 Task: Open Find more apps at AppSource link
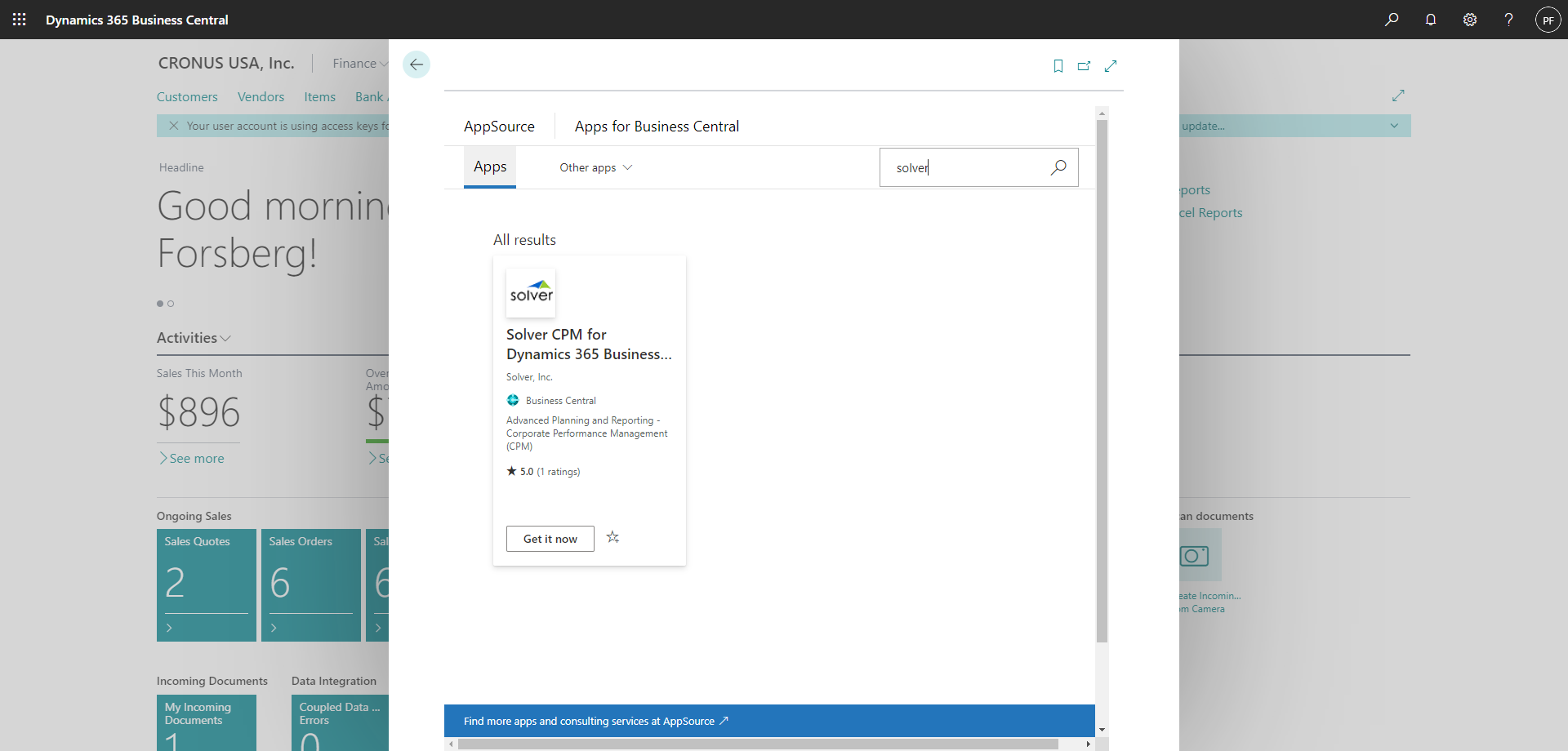595,721
